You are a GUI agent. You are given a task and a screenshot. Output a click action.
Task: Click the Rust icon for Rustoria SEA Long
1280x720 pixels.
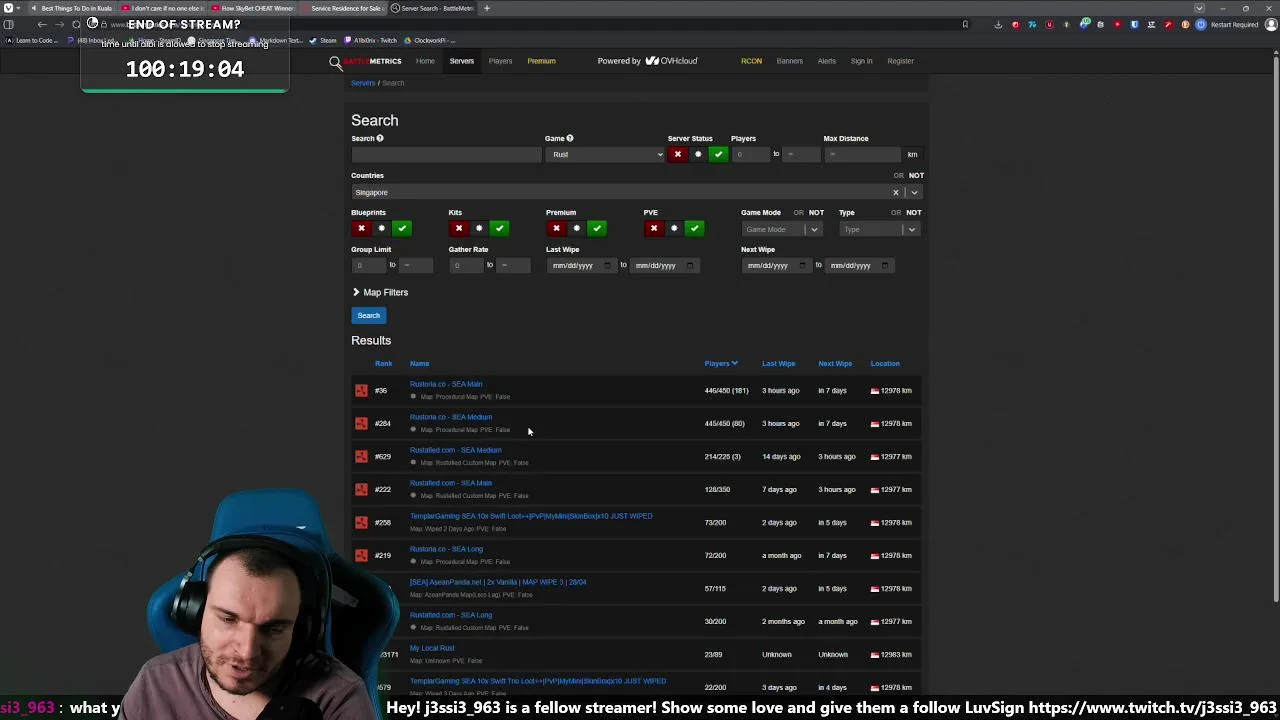pos(361,555)
